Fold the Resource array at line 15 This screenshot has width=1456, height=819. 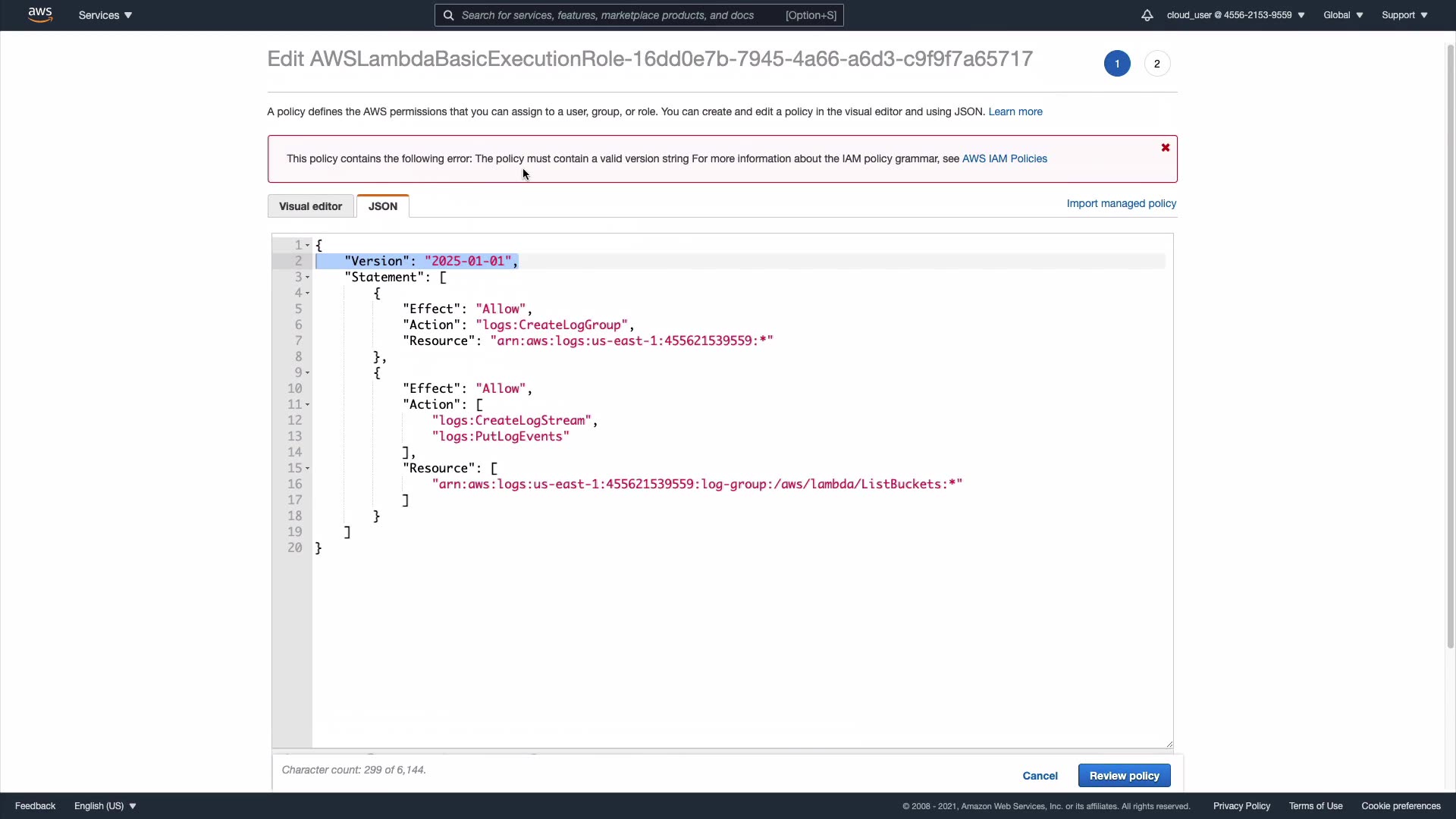pyautogui.click(x=307, y=469)
